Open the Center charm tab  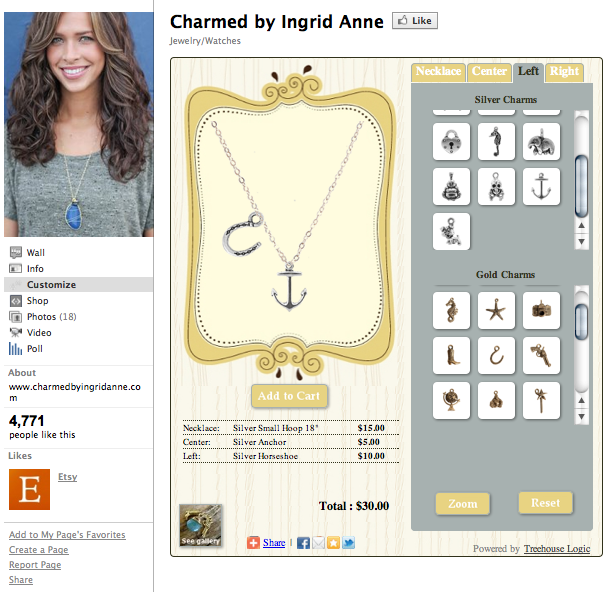click(x=489, y=72)
